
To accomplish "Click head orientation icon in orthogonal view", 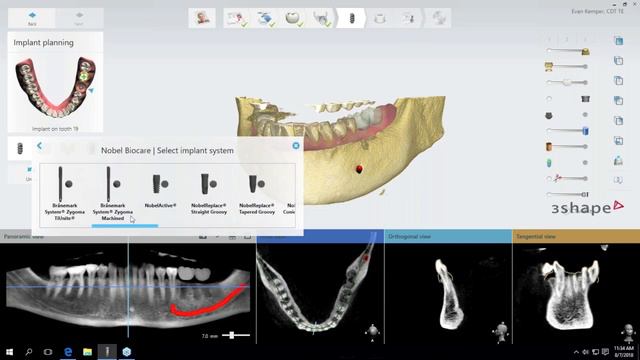I will click(x=501, y=331).
